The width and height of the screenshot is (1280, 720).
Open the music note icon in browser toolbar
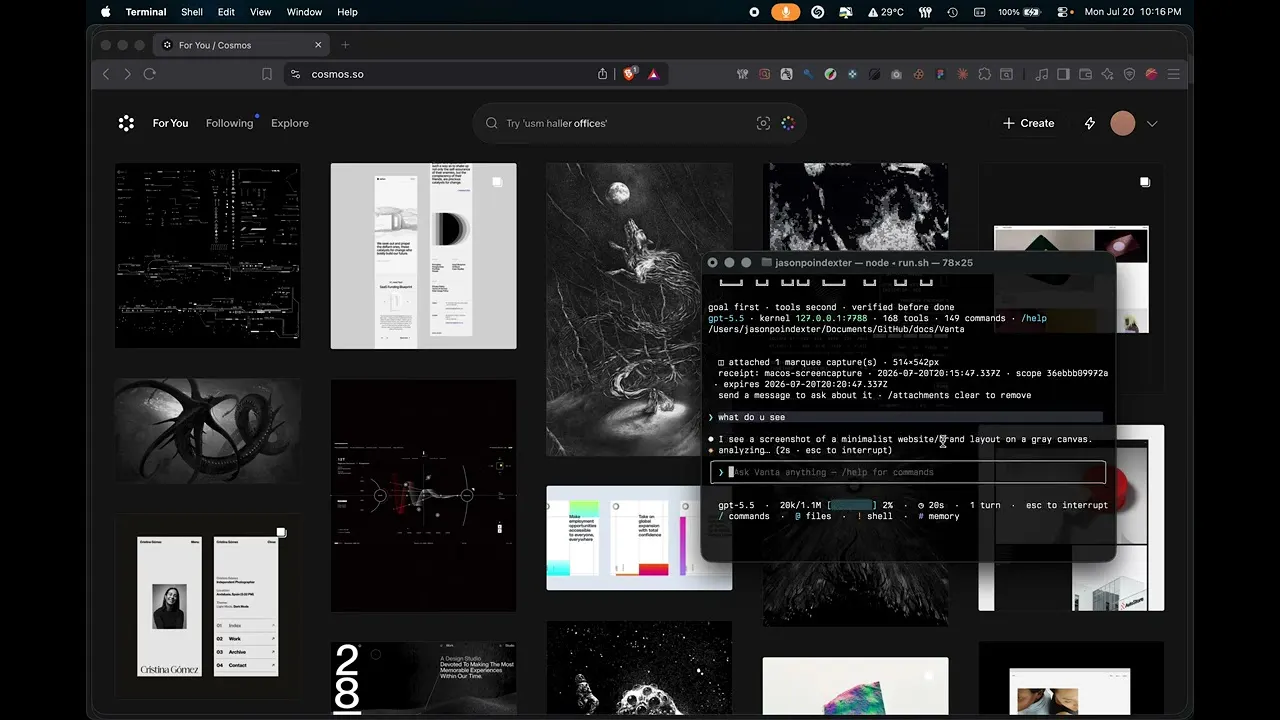(1042, 74)
